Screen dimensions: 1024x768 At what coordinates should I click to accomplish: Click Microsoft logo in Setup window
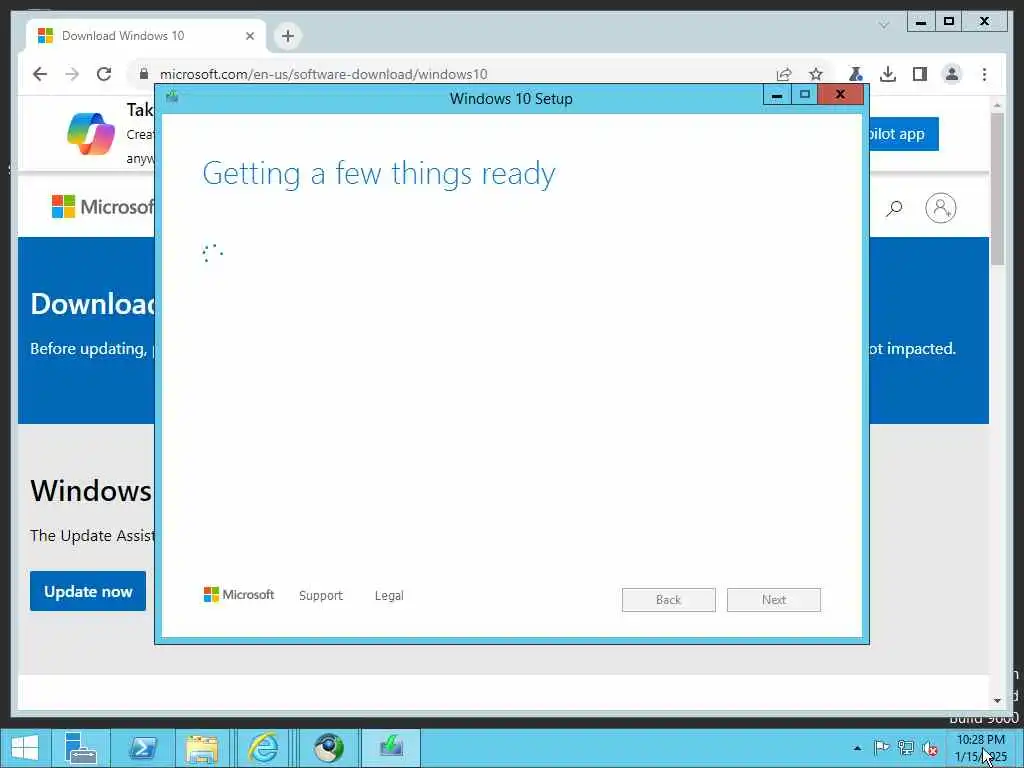tap(238, 595)
